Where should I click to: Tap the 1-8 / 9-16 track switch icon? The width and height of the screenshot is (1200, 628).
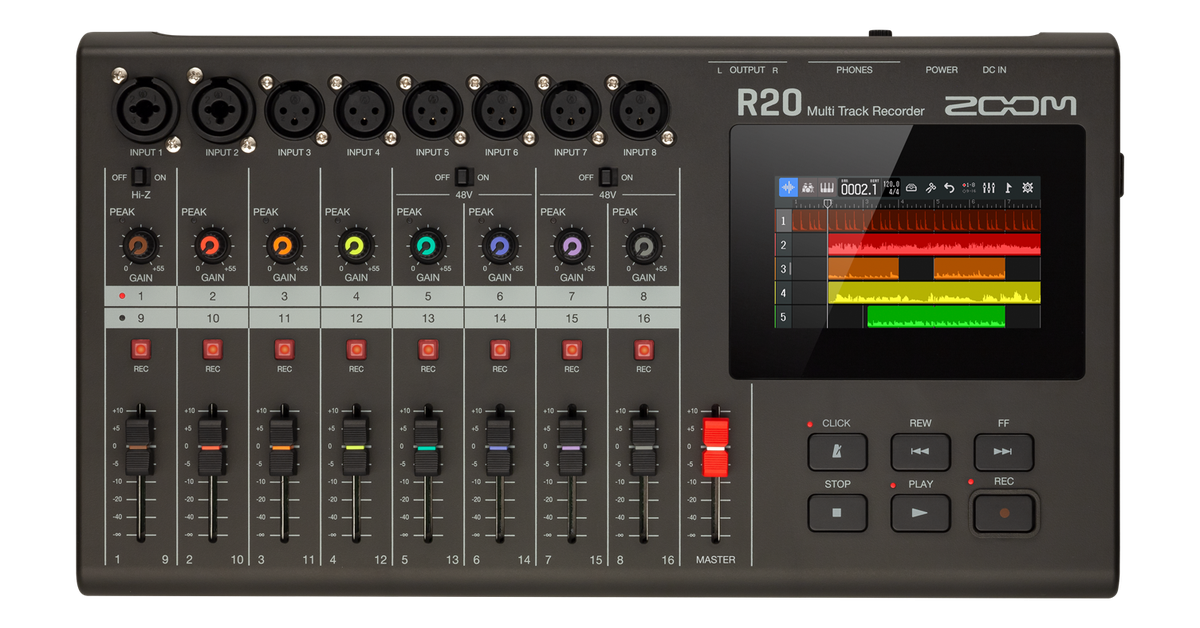tap(969, 187)
